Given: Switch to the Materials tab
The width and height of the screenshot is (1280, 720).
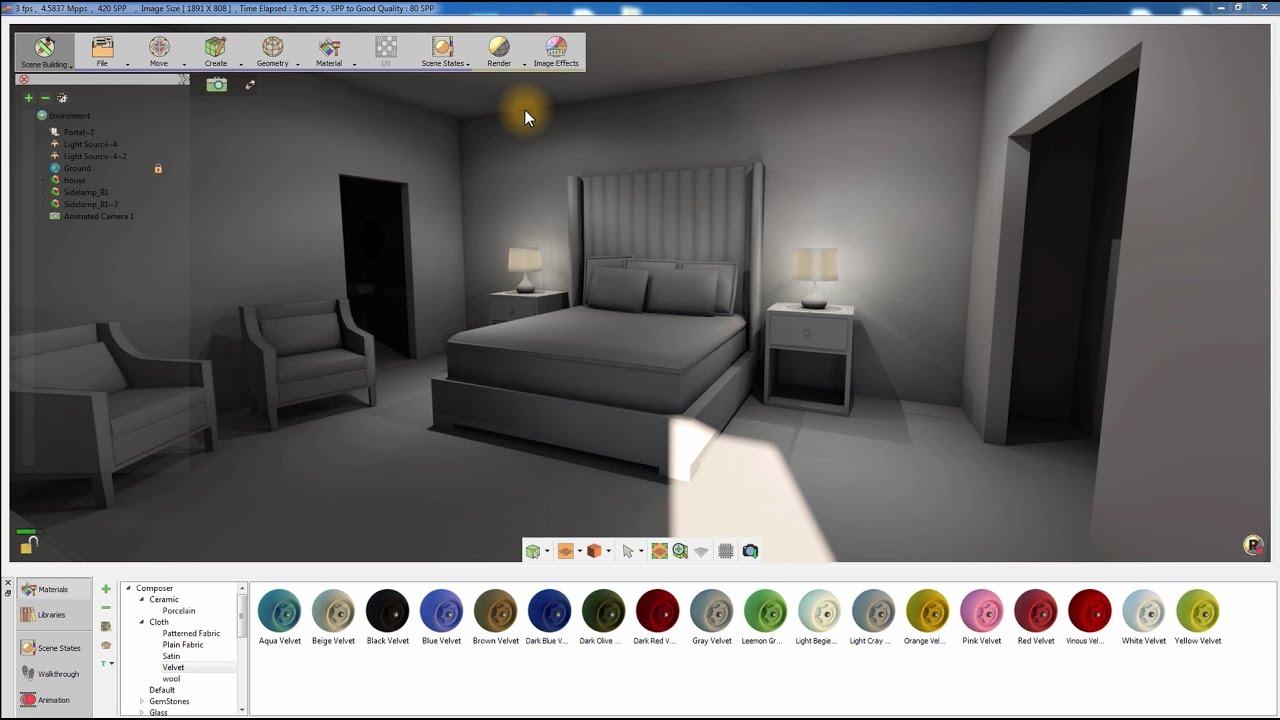Looking at the screenshot, I should click(54, 590).
